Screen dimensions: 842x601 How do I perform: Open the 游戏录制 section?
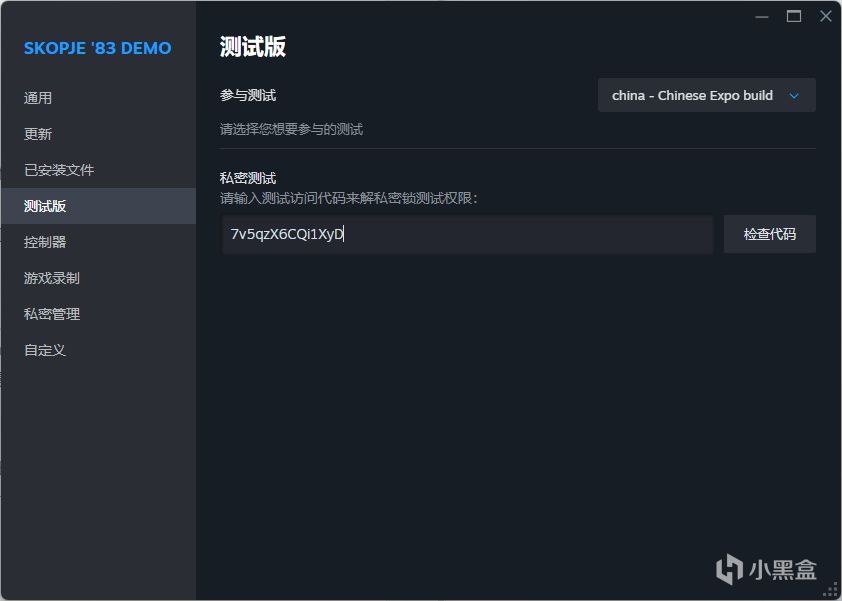tap(98, 278)
